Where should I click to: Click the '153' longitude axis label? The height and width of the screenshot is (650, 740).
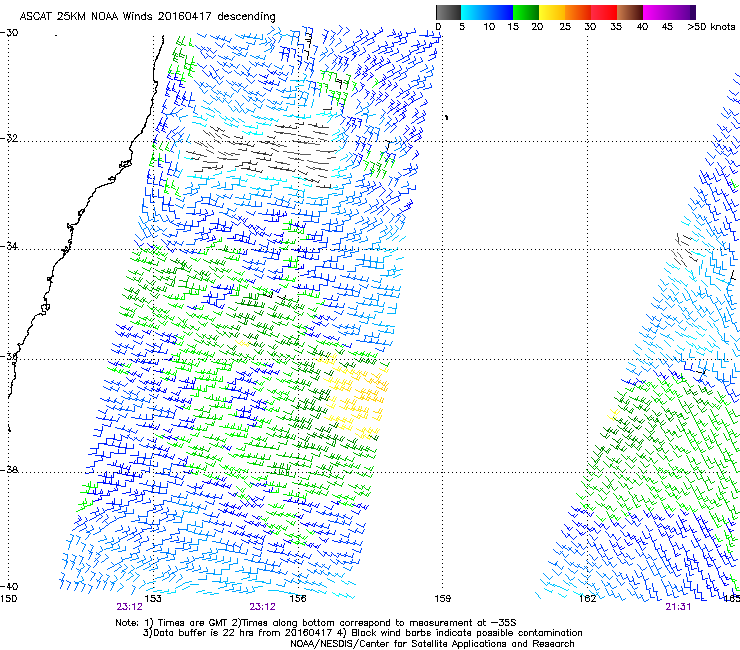coord(153,599)
